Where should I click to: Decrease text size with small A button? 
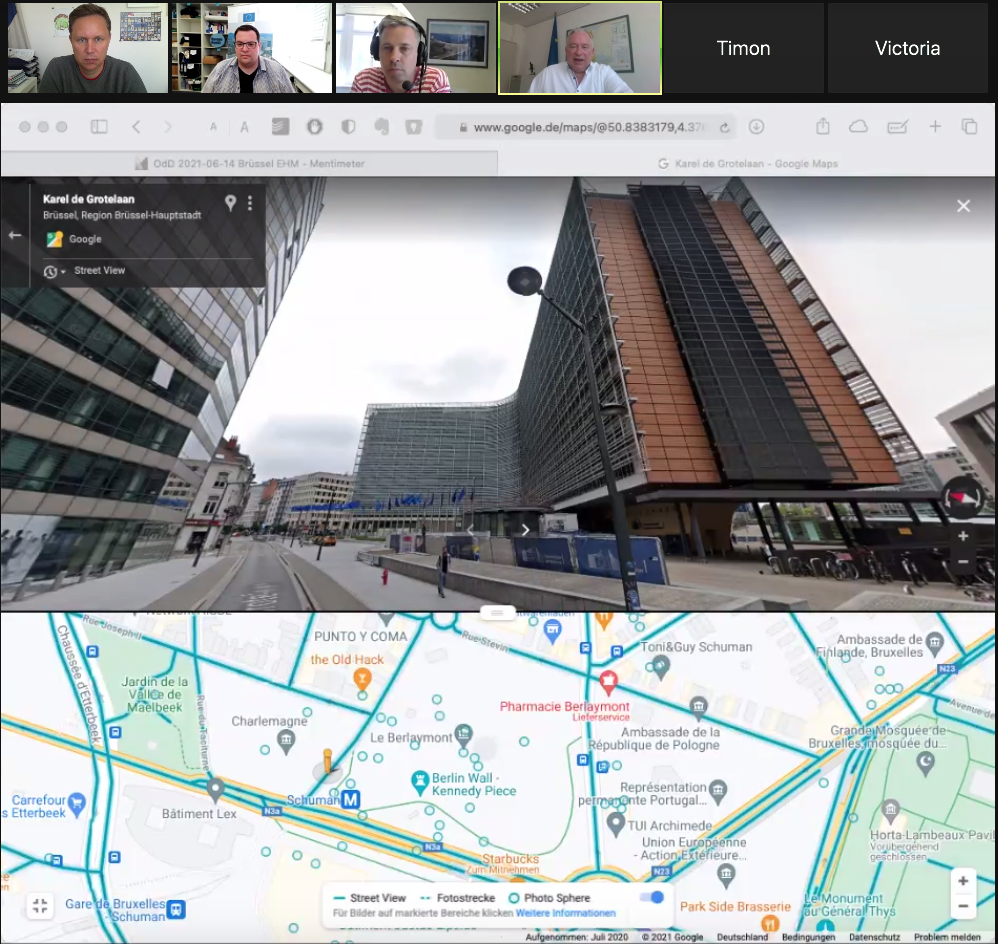(x=213, y=127)
